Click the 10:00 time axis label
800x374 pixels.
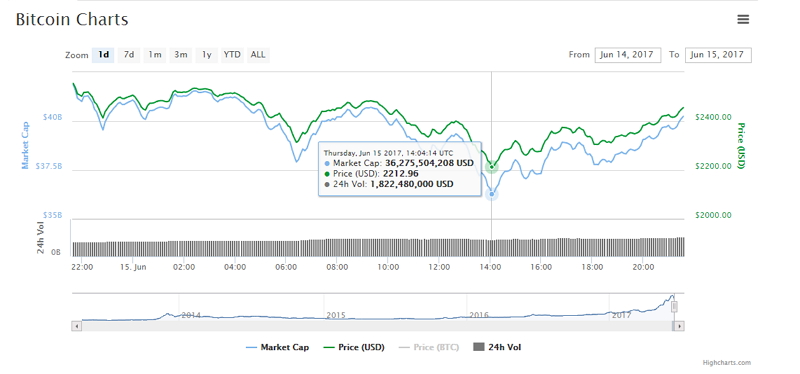click(388, 267)
